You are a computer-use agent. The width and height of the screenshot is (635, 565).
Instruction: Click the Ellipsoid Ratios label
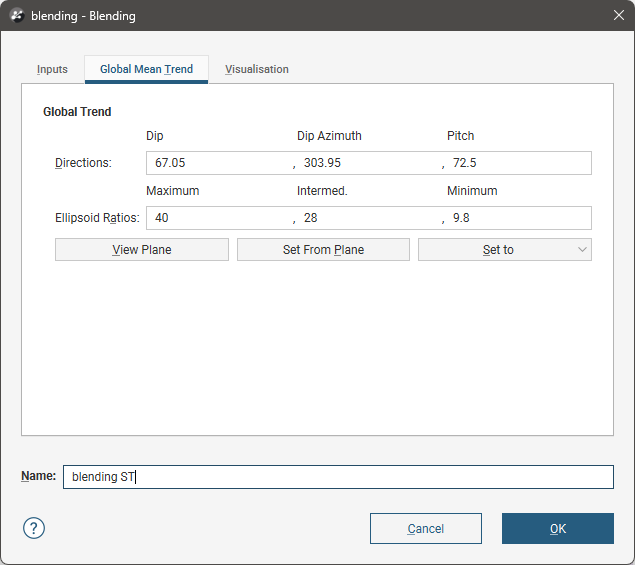tap(97, 218)
